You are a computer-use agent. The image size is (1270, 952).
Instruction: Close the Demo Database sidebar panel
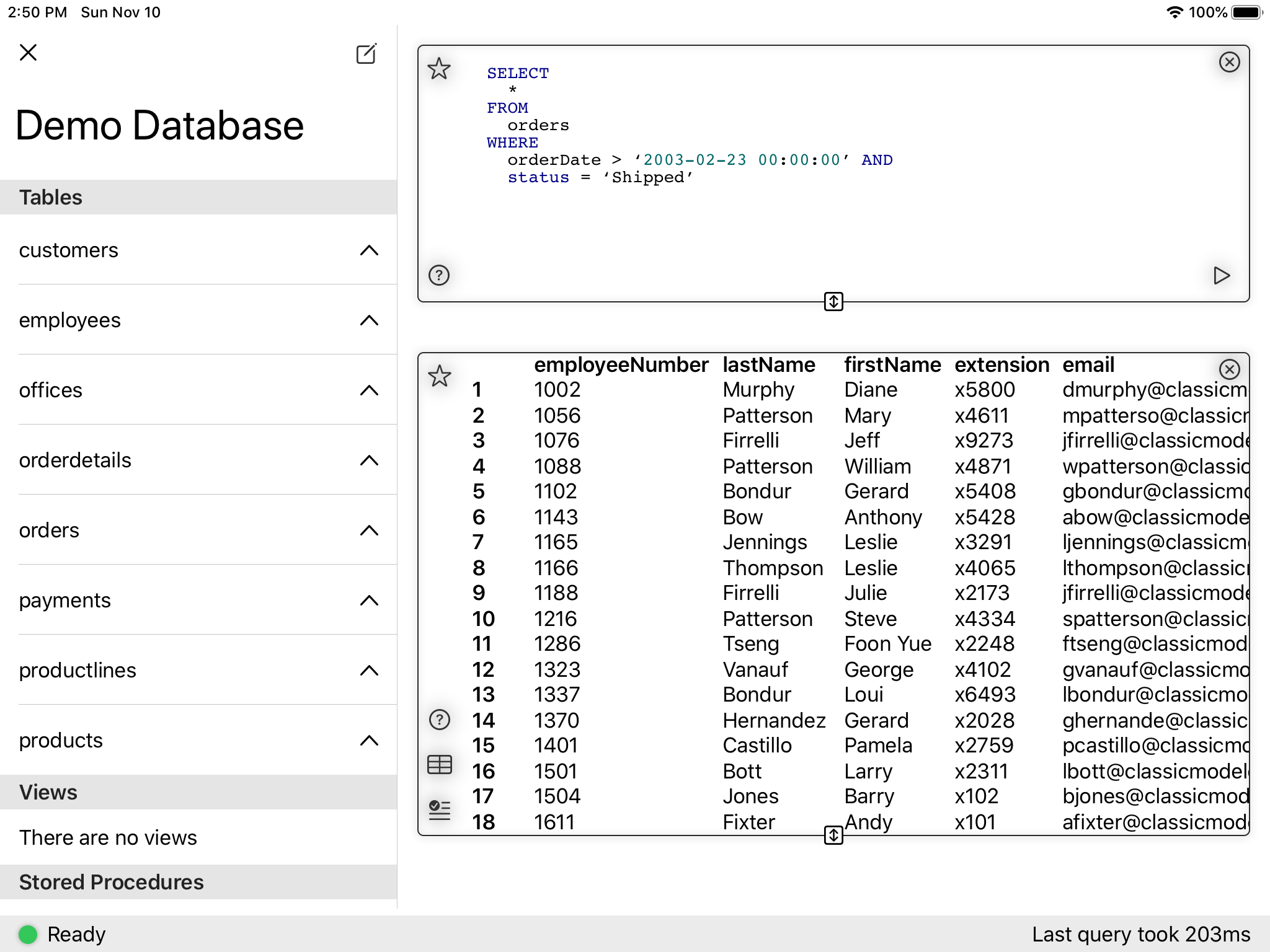tap(29, 53)
